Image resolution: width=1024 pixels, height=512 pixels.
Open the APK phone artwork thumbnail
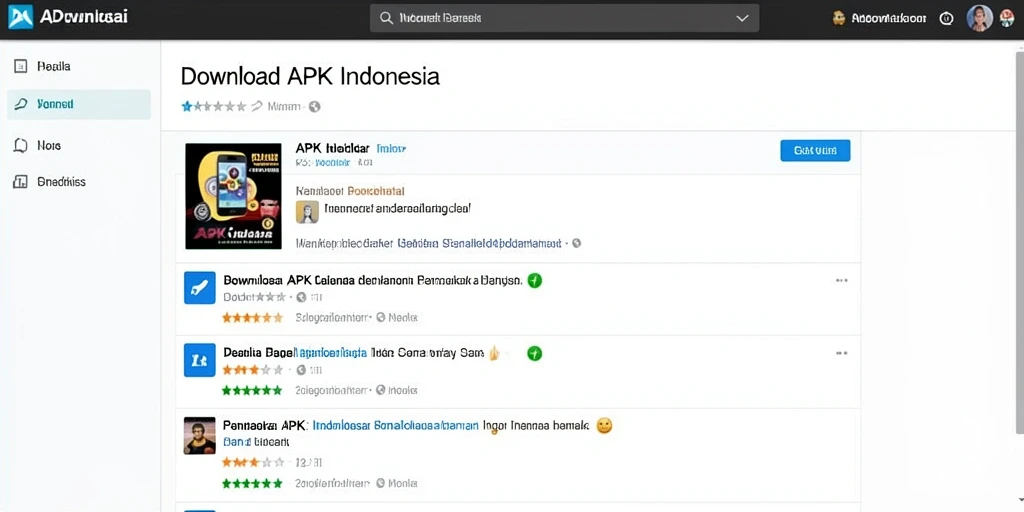click(233, 196)
